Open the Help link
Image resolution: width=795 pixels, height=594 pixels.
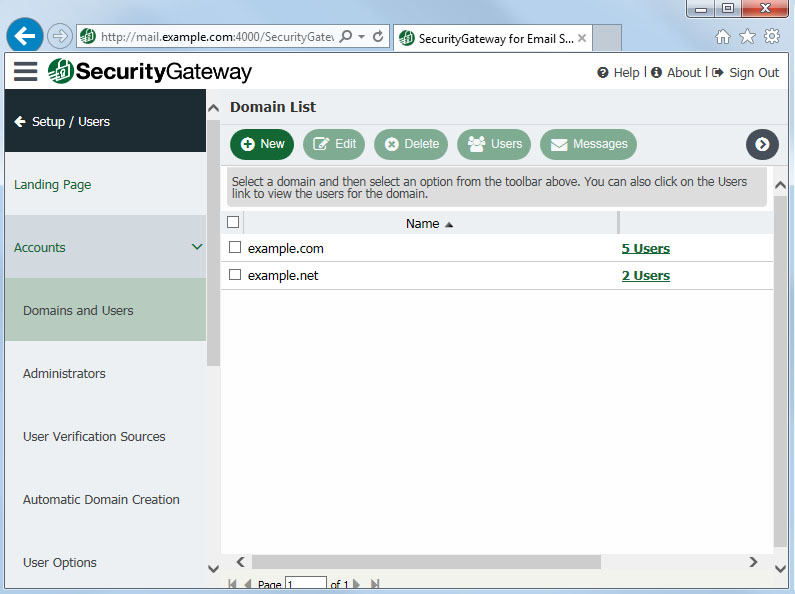coord(618,72)
